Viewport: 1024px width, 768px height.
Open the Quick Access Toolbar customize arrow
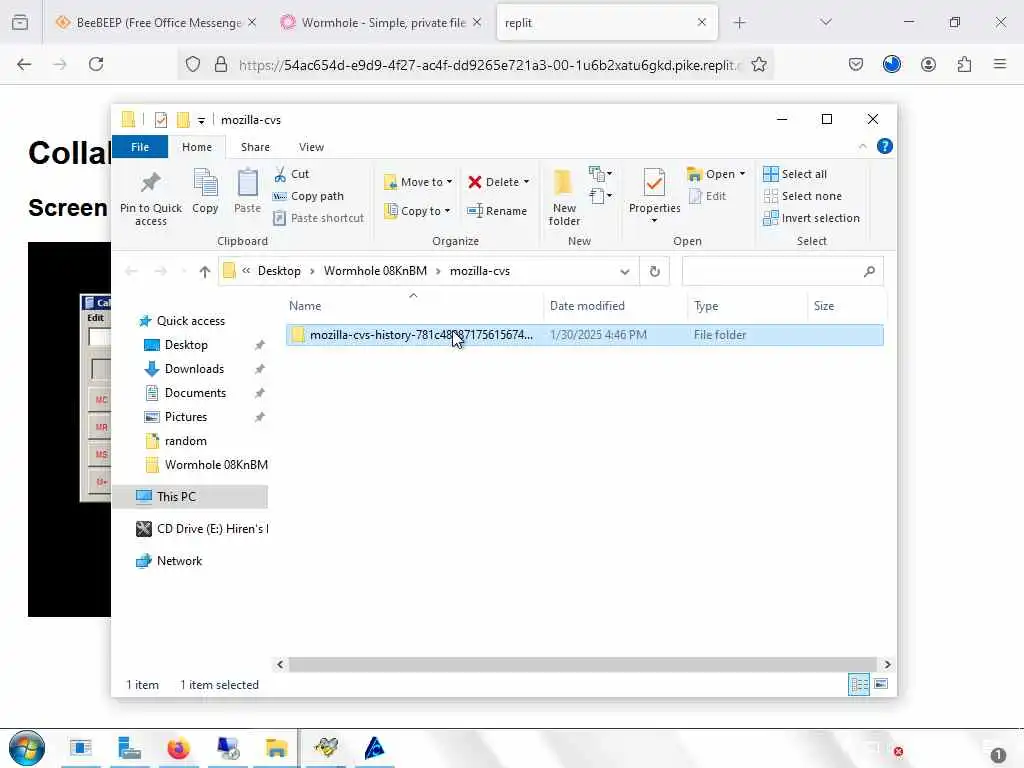(201, 120)
